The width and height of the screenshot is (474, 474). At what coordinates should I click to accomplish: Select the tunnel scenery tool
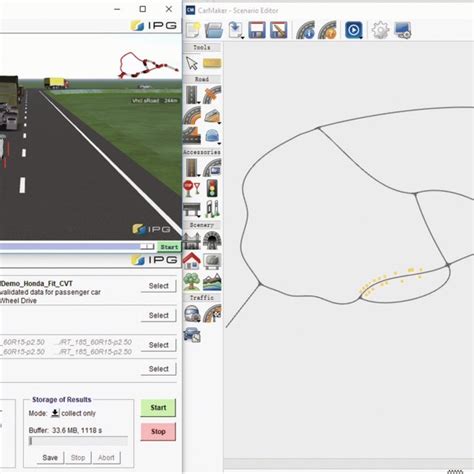(x=212, y=241)
